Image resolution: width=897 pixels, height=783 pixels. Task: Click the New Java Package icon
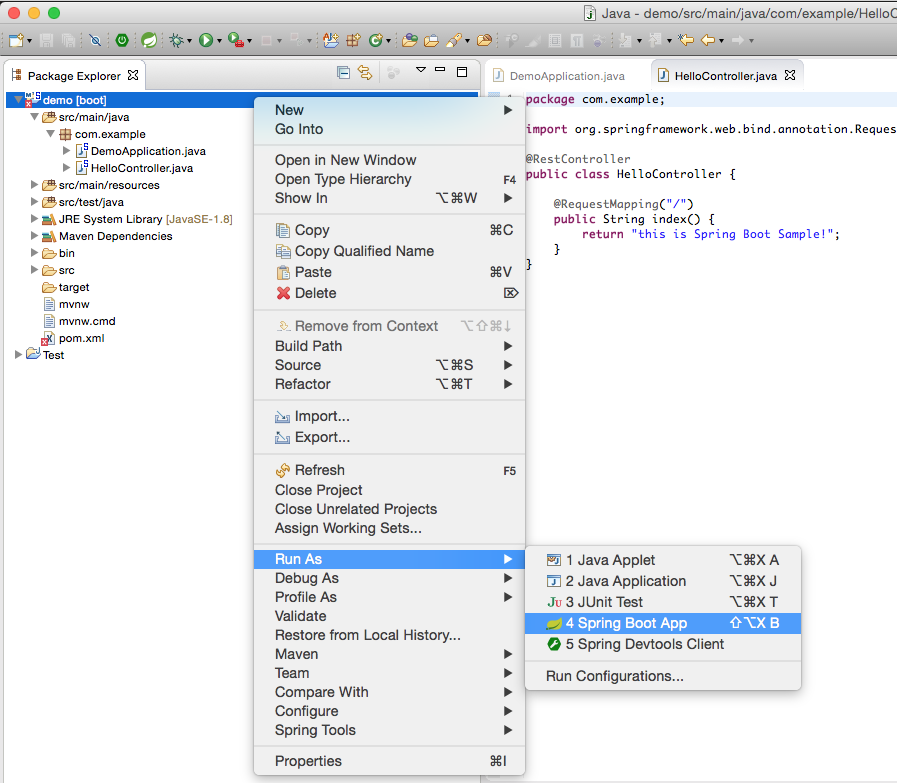(x=354, y=40)
